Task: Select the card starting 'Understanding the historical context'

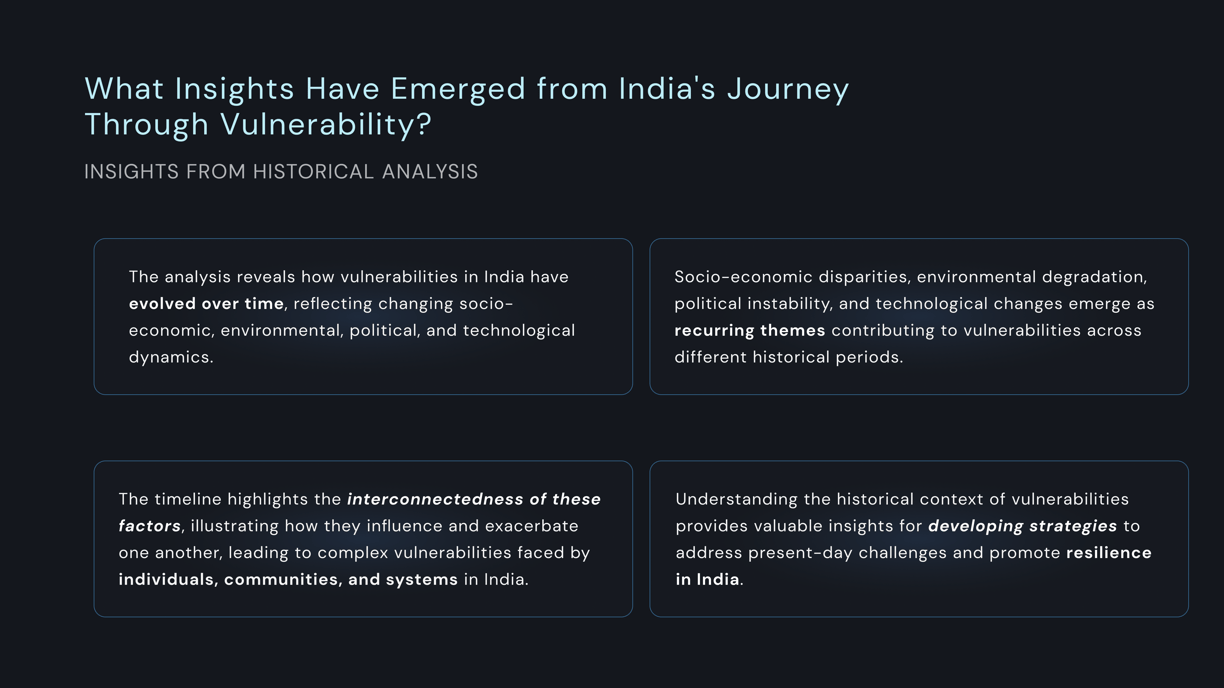Action: tap(919, 539)
